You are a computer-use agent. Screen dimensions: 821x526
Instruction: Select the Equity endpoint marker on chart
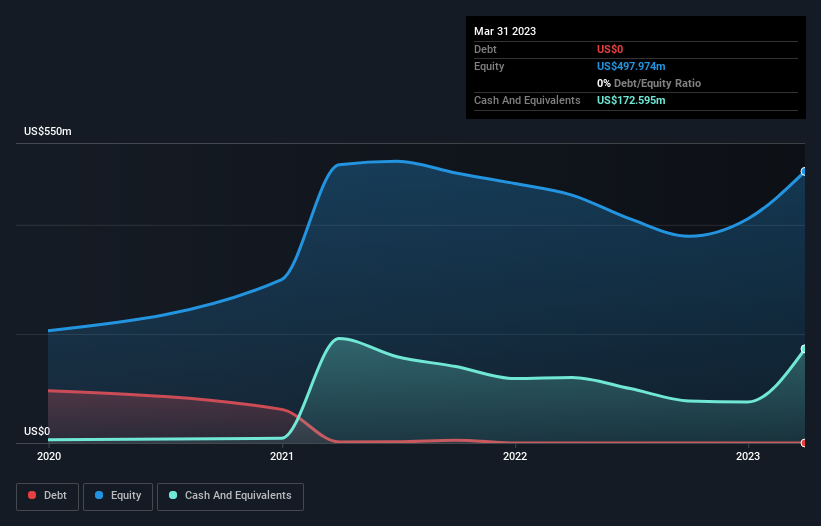tap(804, 172)
